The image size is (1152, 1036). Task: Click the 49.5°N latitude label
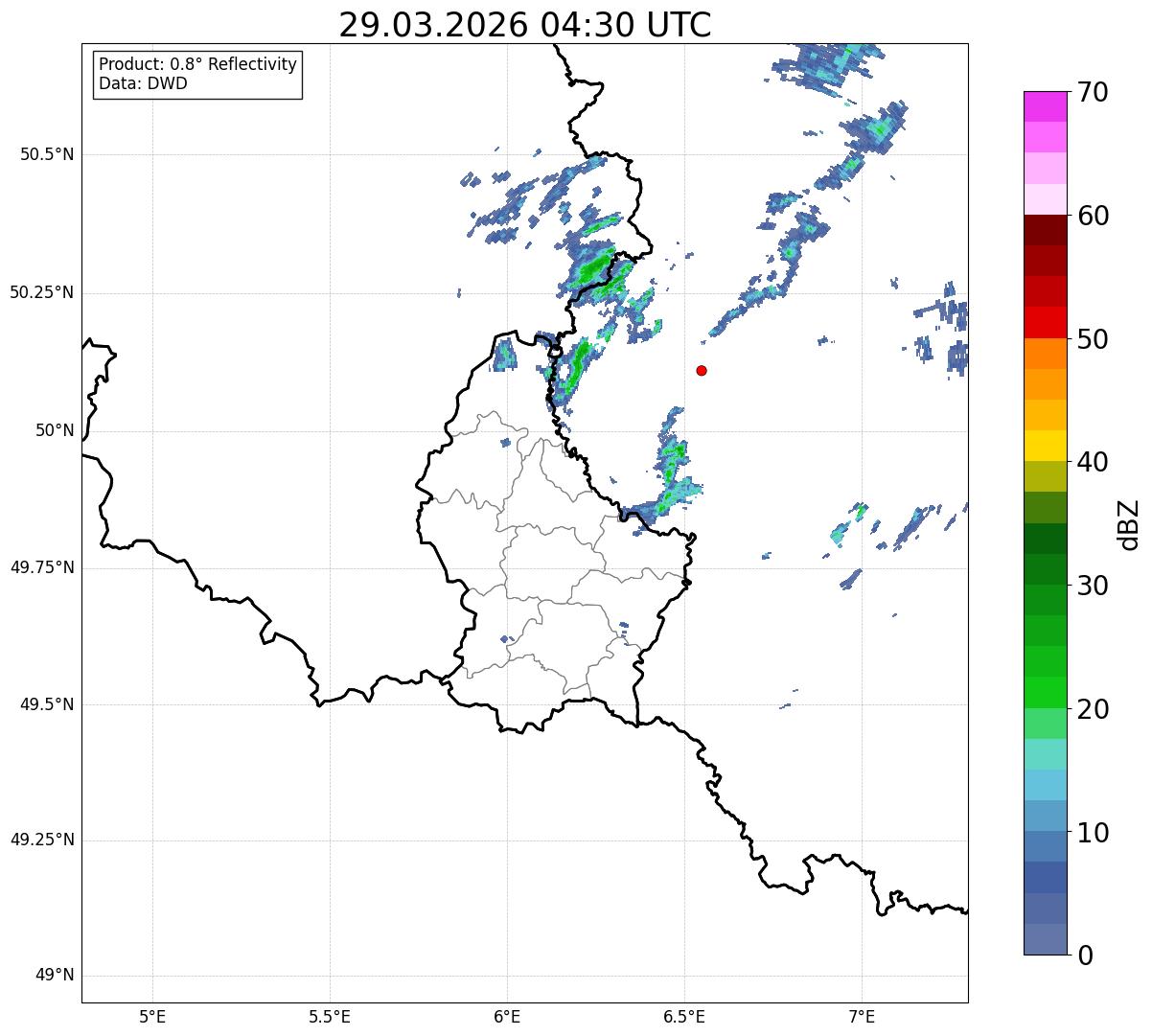click(47, 704)
